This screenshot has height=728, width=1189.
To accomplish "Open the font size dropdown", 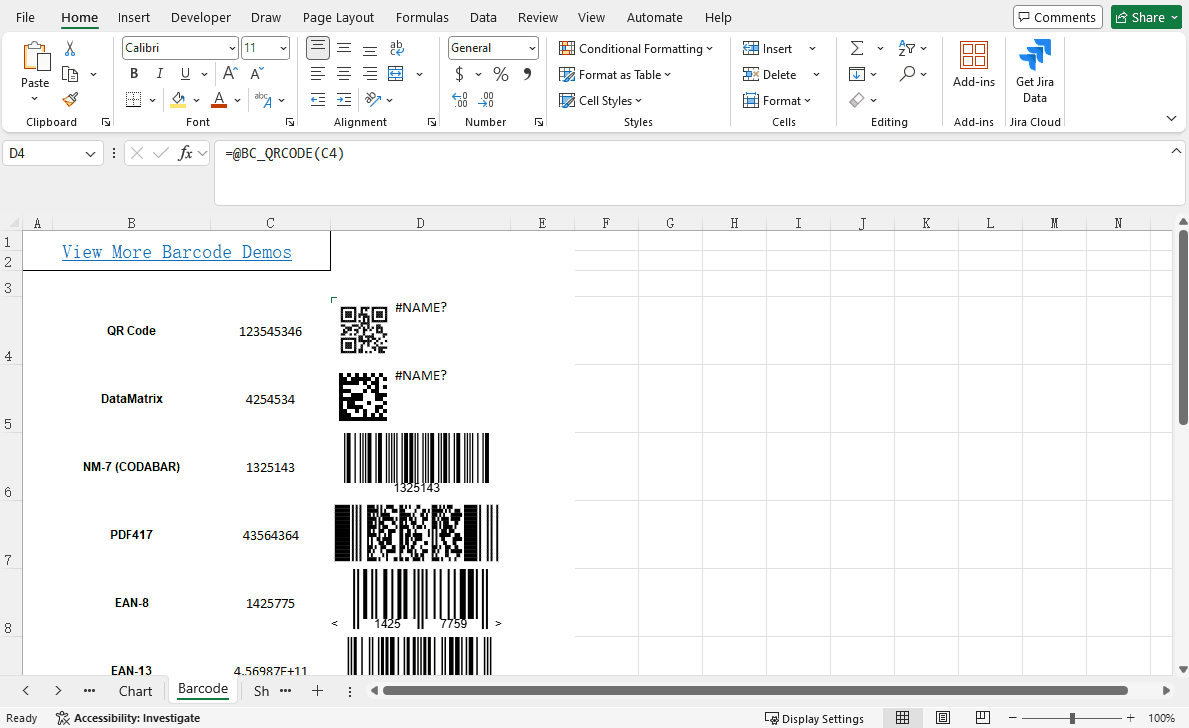I will 283,48.
